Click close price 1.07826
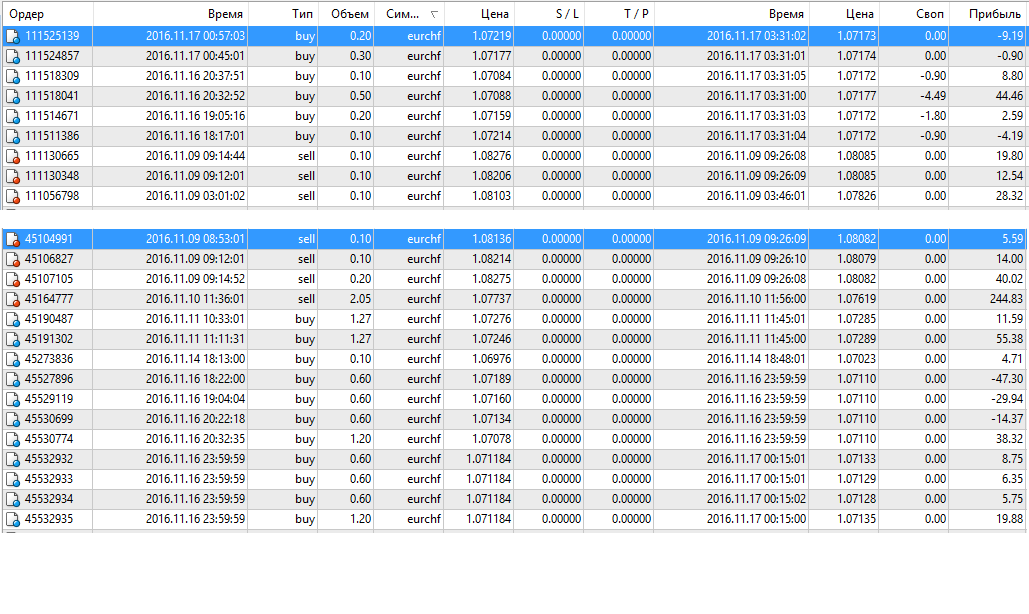Viewport: 1029px width, 614px height. tap(856, 196)
